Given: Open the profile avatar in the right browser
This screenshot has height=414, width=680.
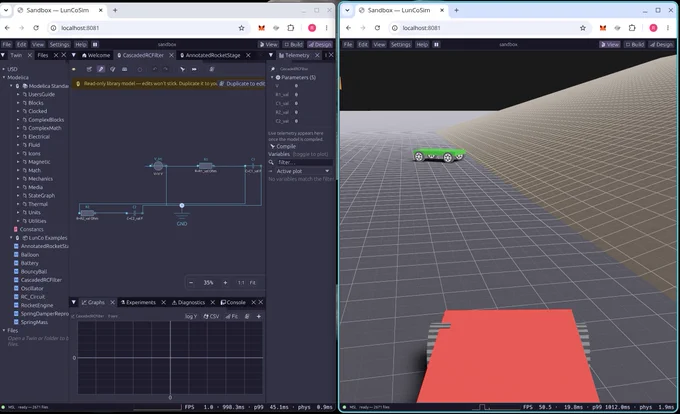Looking at the screenshot, I should click(x=653, y=28).
